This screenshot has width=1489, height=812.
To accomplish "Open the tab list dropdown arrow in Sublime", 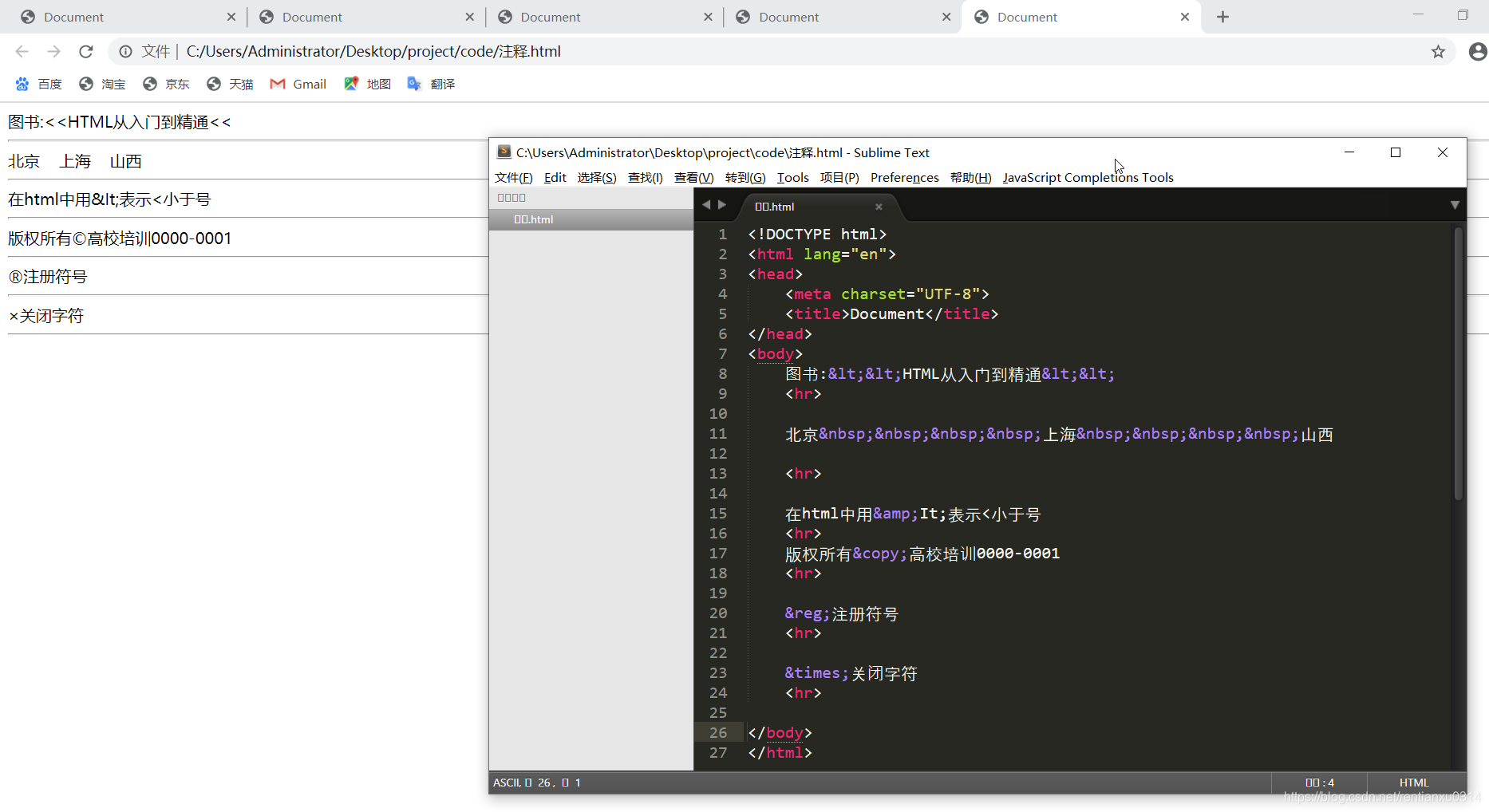I will coord(1455,205).
